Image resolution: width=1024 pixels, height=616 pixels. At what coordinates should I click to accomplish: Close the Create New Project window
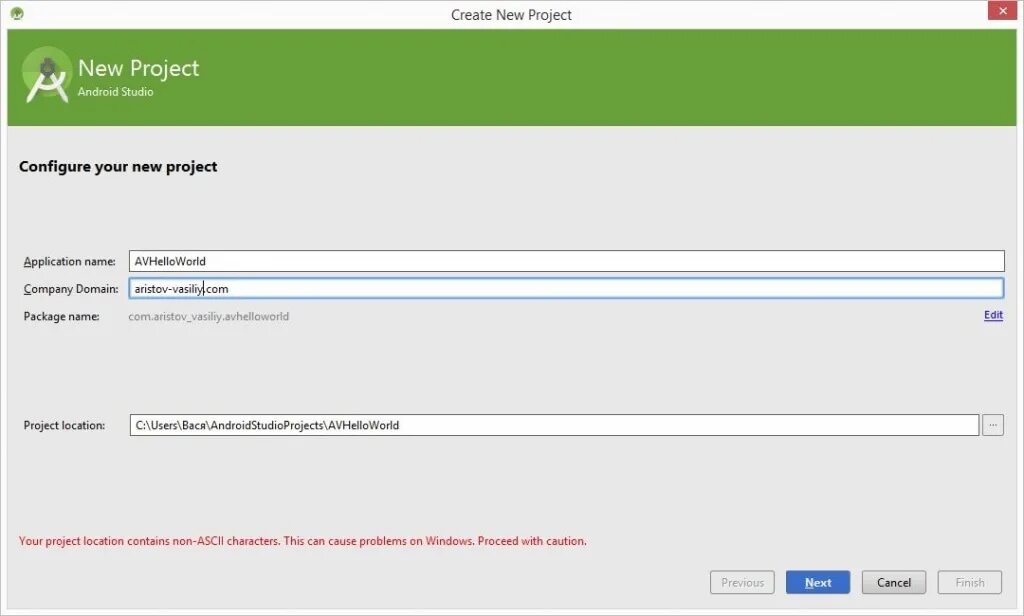tap(1002, 11)
